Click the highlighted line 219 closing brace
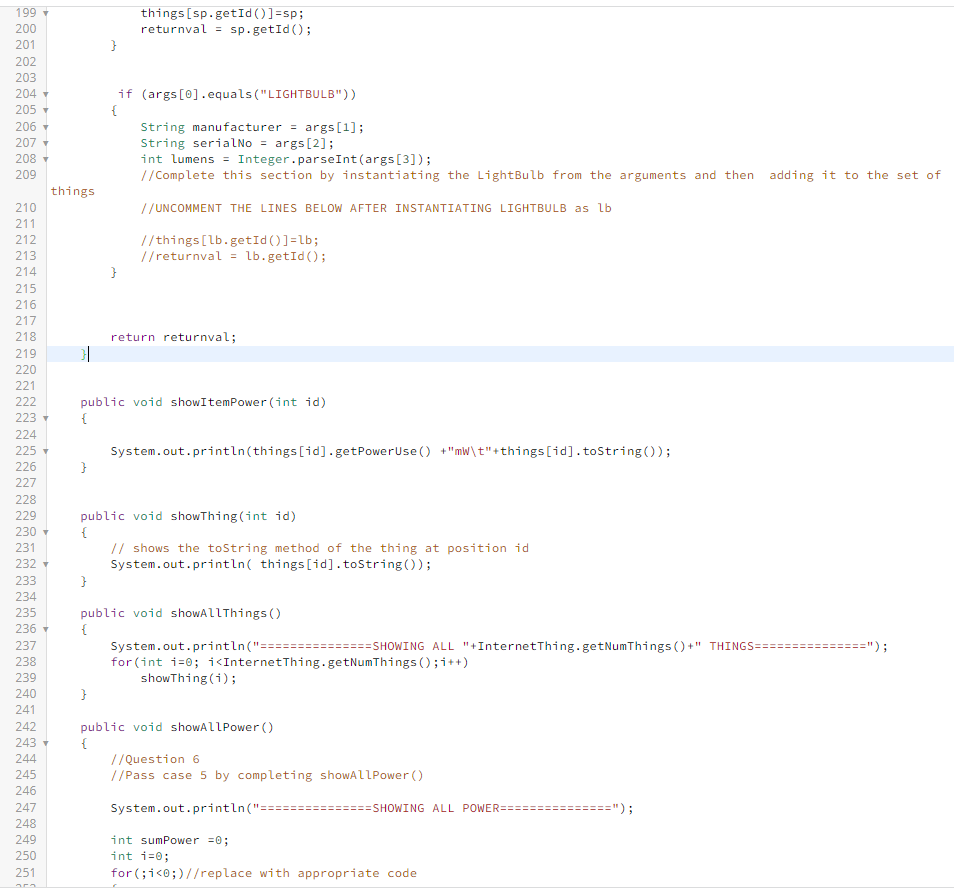 (x=82, y=353)
